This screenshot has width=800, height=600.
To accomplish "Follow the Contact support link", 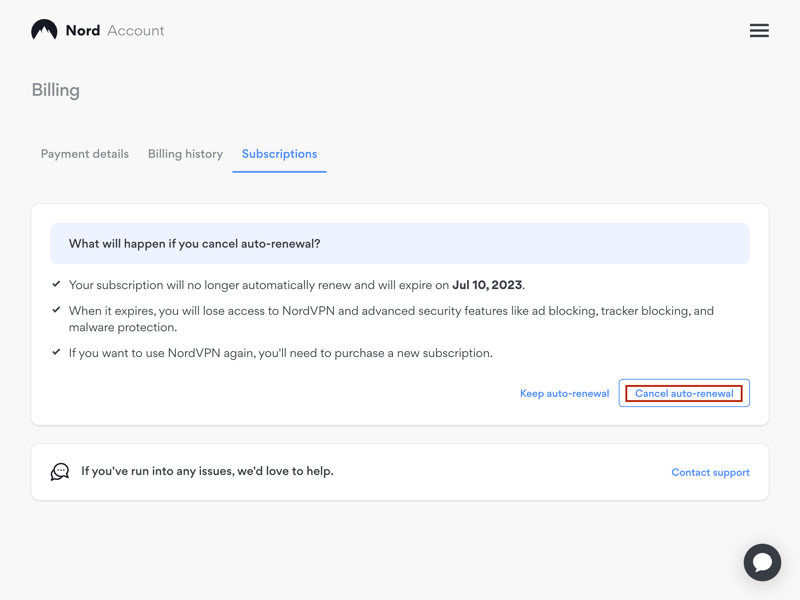I will [x=710, y=472].
